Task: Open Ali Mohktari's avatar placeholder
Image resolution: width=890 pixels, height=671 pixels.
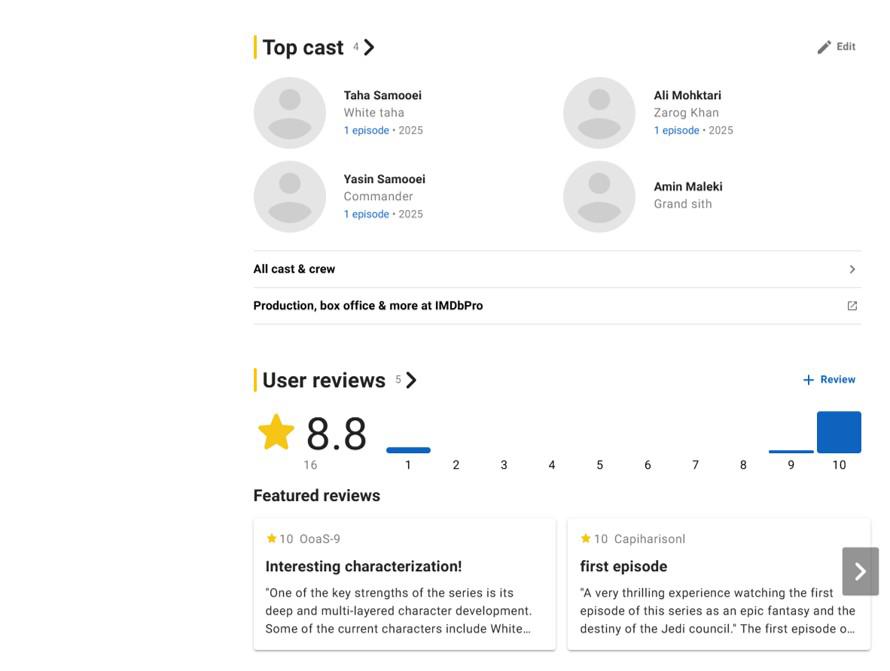Action: tap(599, 112)
